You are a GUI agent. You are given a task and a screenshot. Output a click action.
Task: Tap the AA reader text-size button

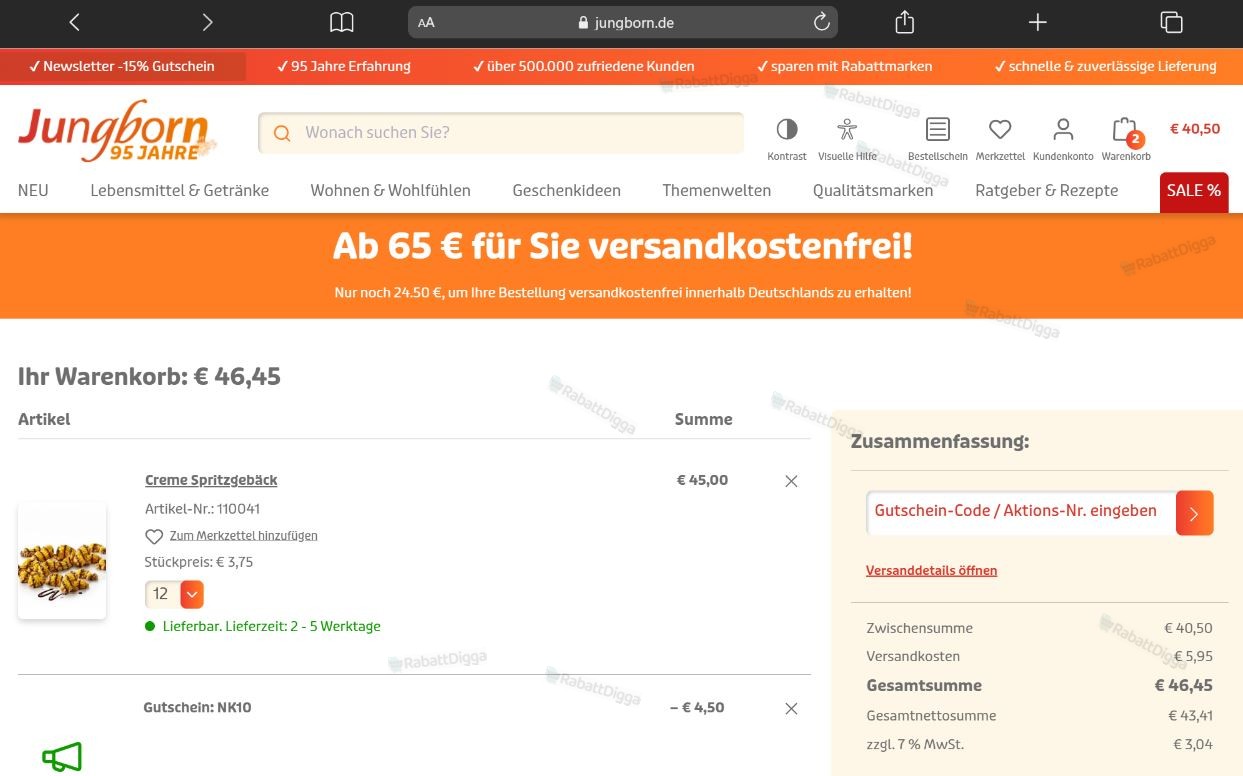427,23
